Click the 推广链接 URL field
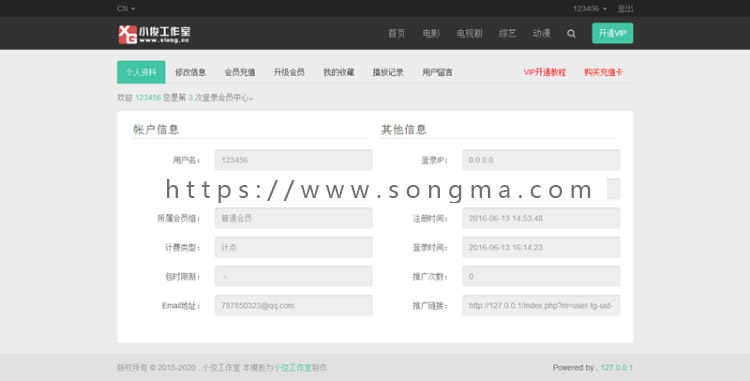The image size is (750, 381). click(541, 305)
